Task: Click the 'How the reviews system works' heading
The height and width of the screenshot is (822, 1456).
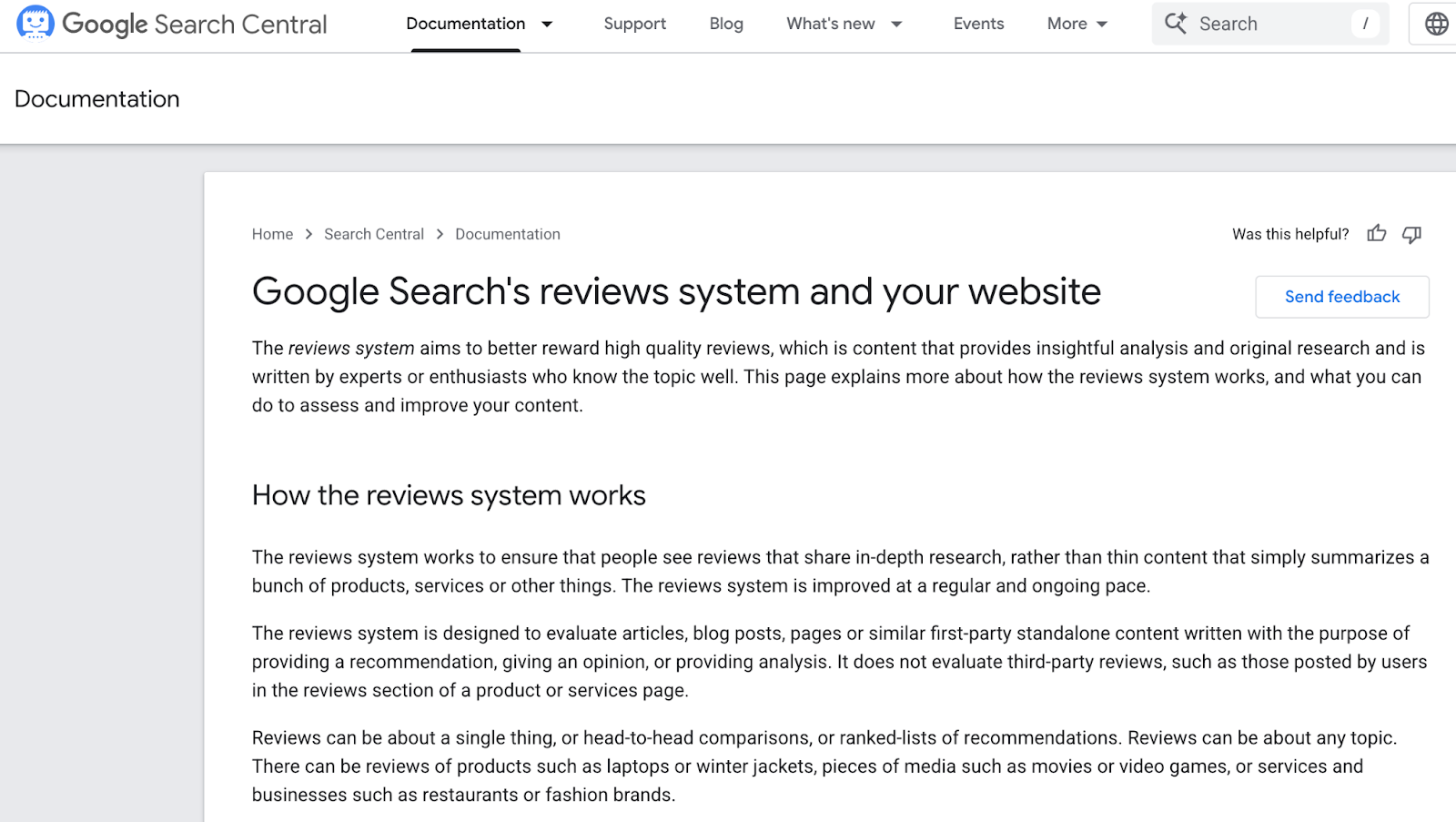Action: point(449,495)
